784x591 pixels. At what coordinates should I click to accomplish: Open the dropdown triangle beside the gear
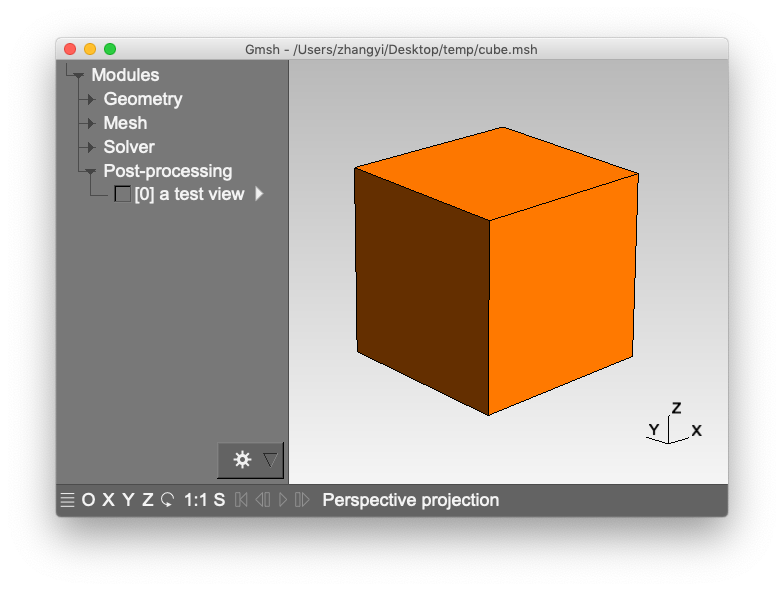coord(270,460)
